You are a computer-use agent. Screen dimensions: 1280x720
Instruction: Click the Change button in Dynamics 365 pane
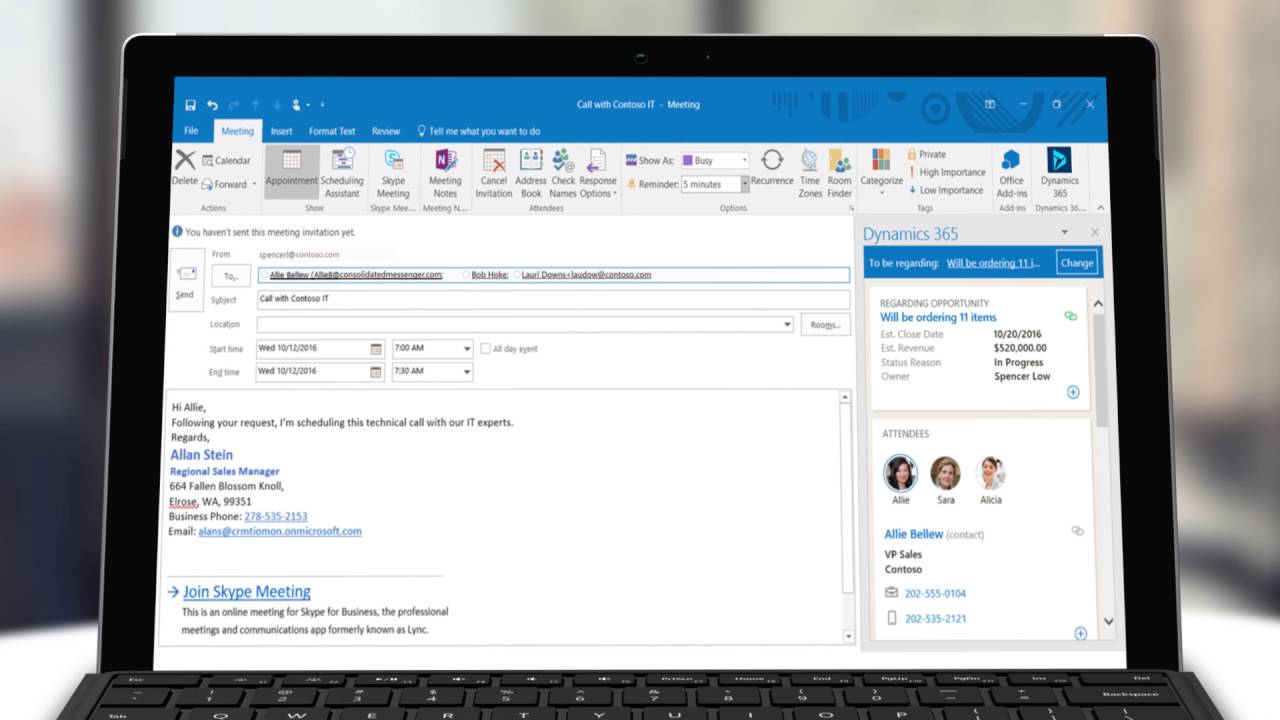coord(1076,262)
